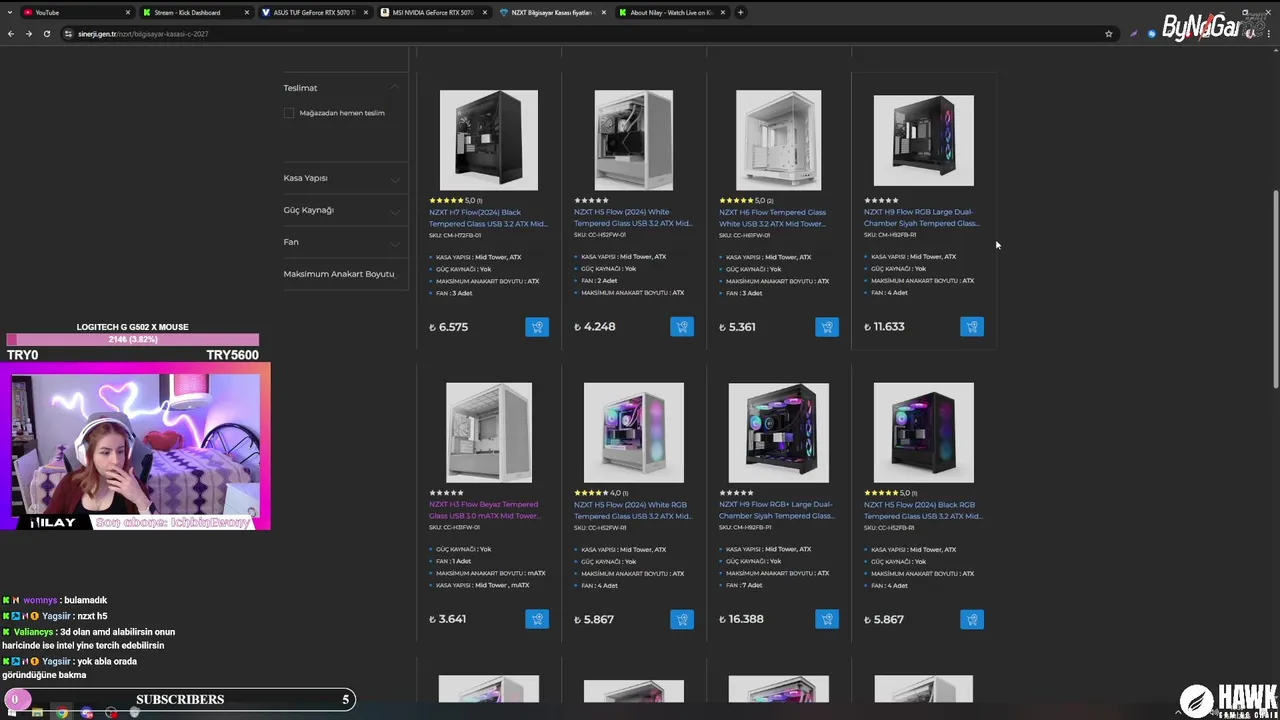Tick the Mağazadan hemen teslim checkbox
The width and height of the screenshot is (1280, 720).
[289, 113]
